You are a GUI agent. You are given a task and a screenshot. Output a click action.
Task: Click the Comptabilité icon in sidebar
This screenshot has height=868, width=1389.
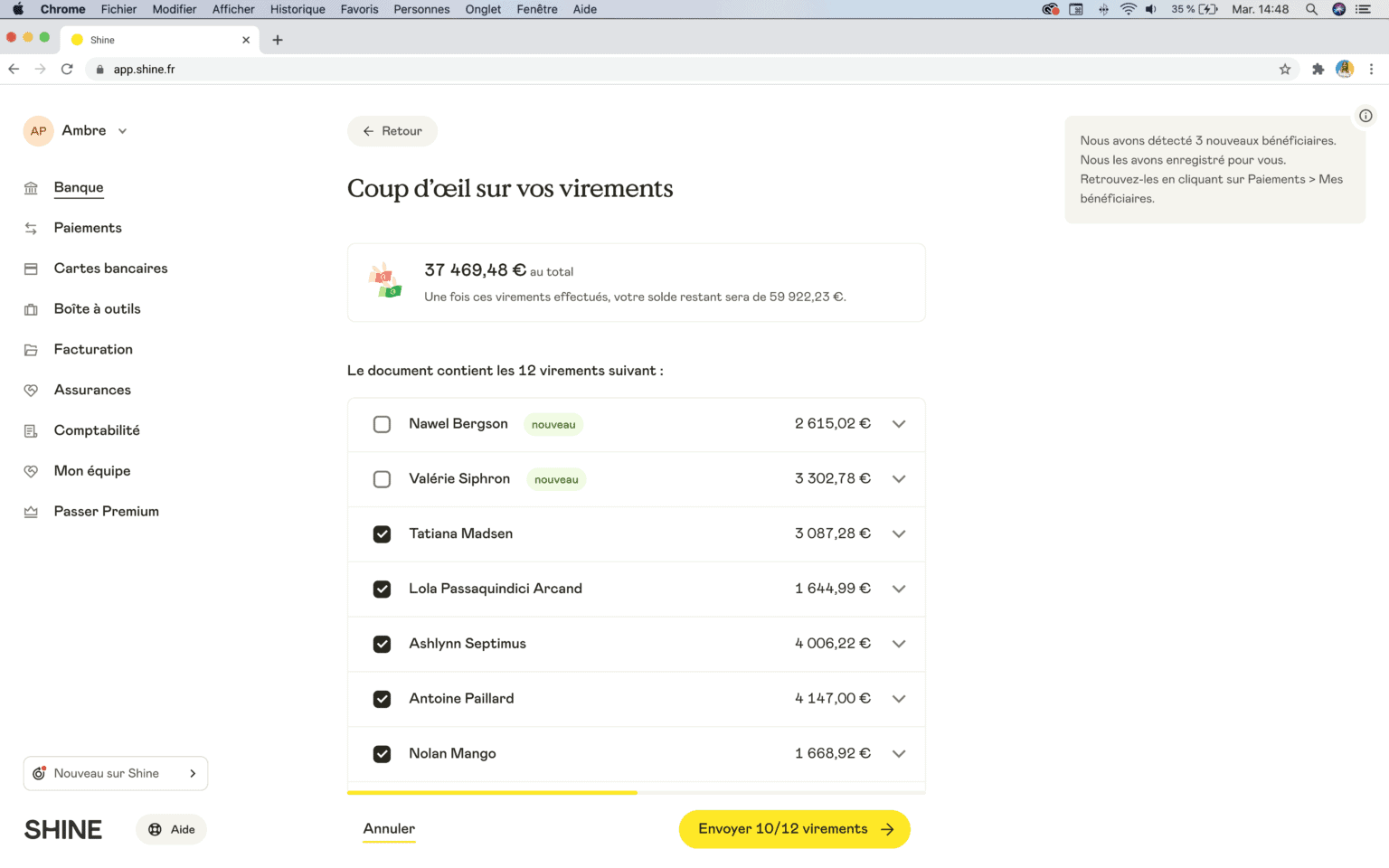pos(31,431)
